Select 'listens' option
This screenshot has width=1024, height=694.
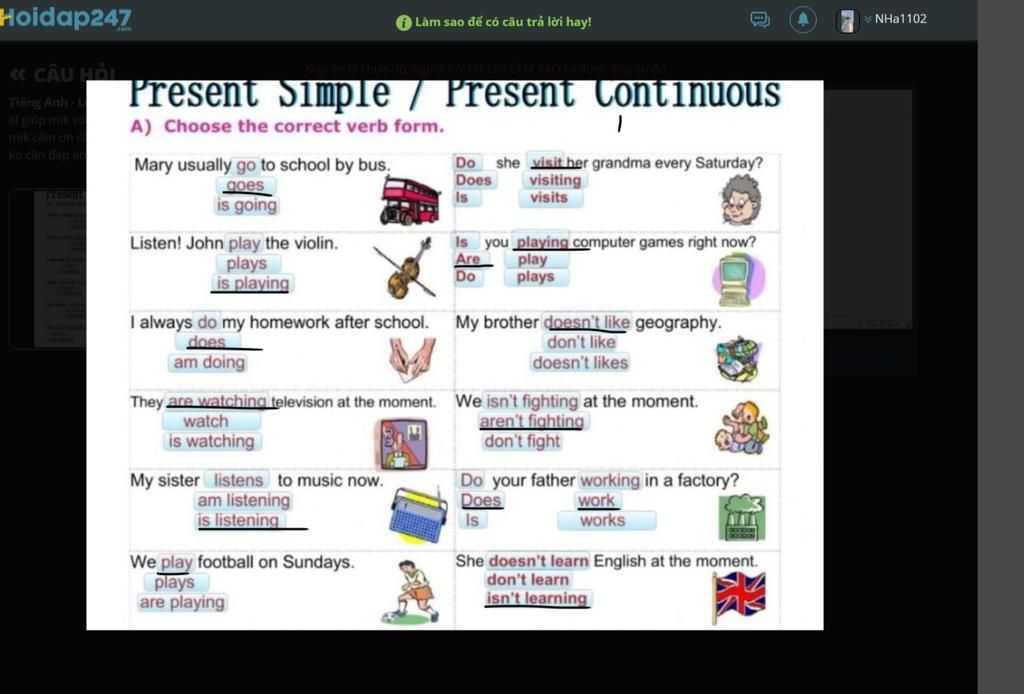pyautogui.click(x=238, y=480)
